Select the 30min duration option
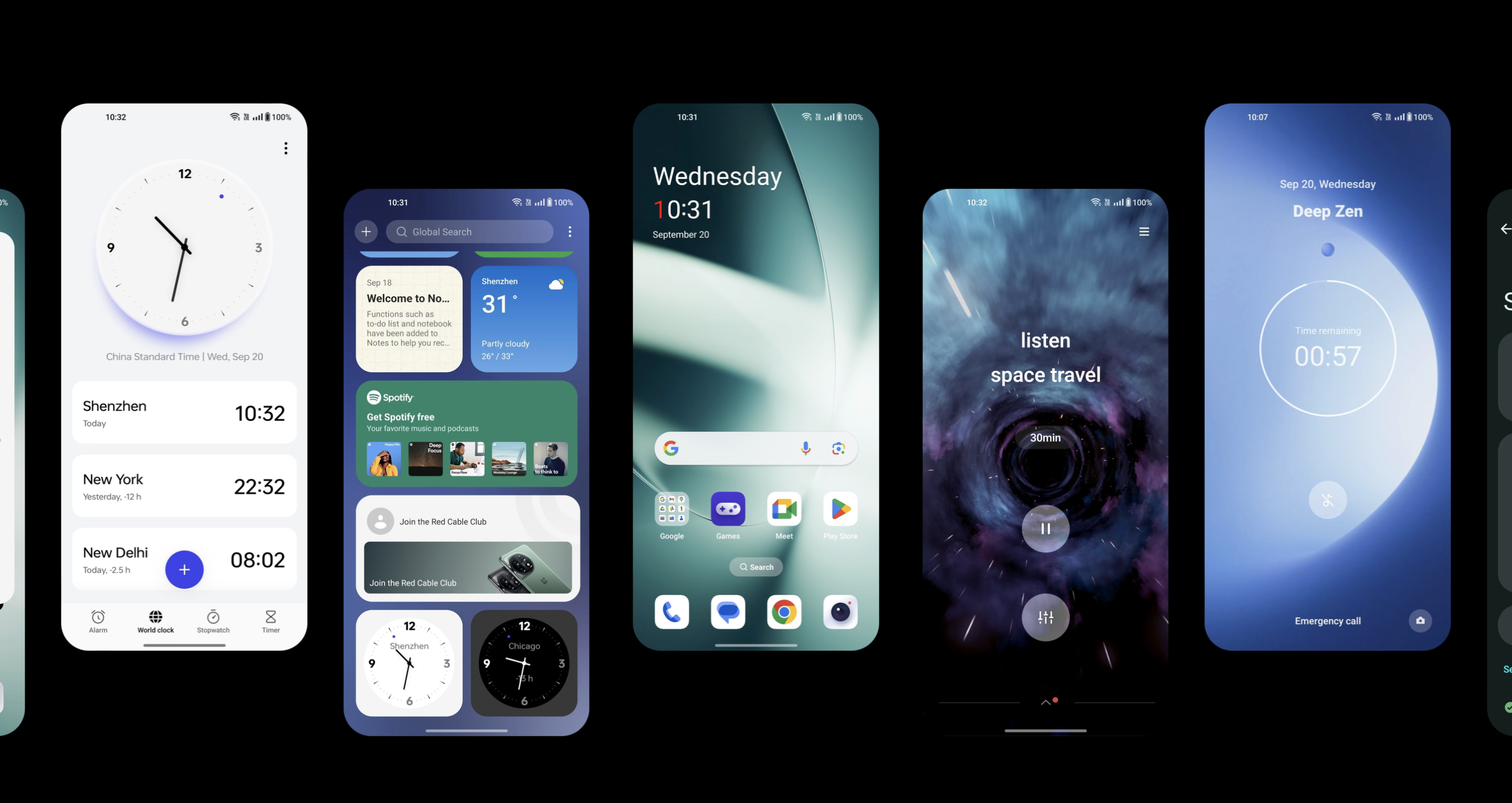Screen dimensions: 1512x803 [x=1043, y=438]
